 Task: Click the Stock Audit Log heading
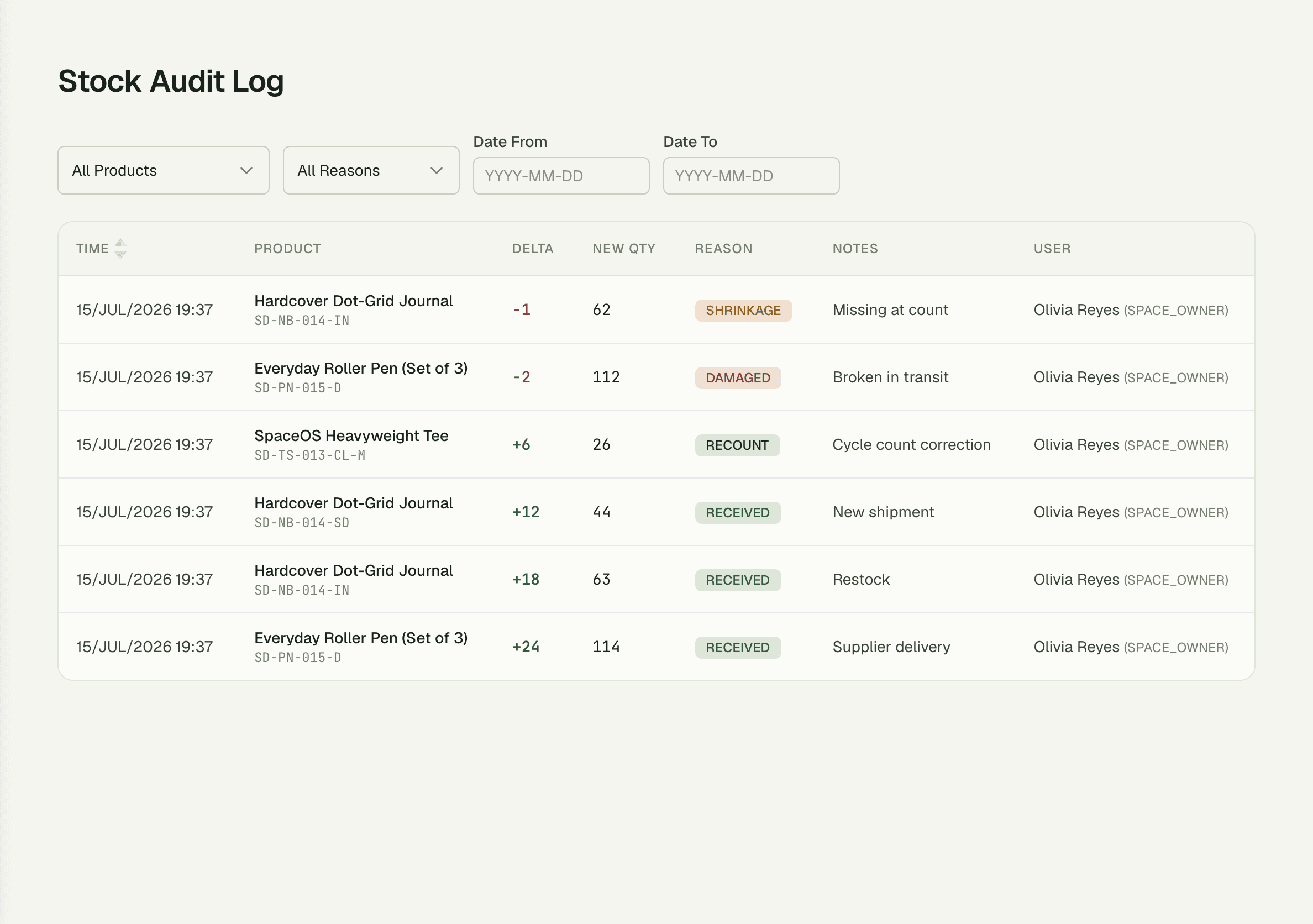171,82
